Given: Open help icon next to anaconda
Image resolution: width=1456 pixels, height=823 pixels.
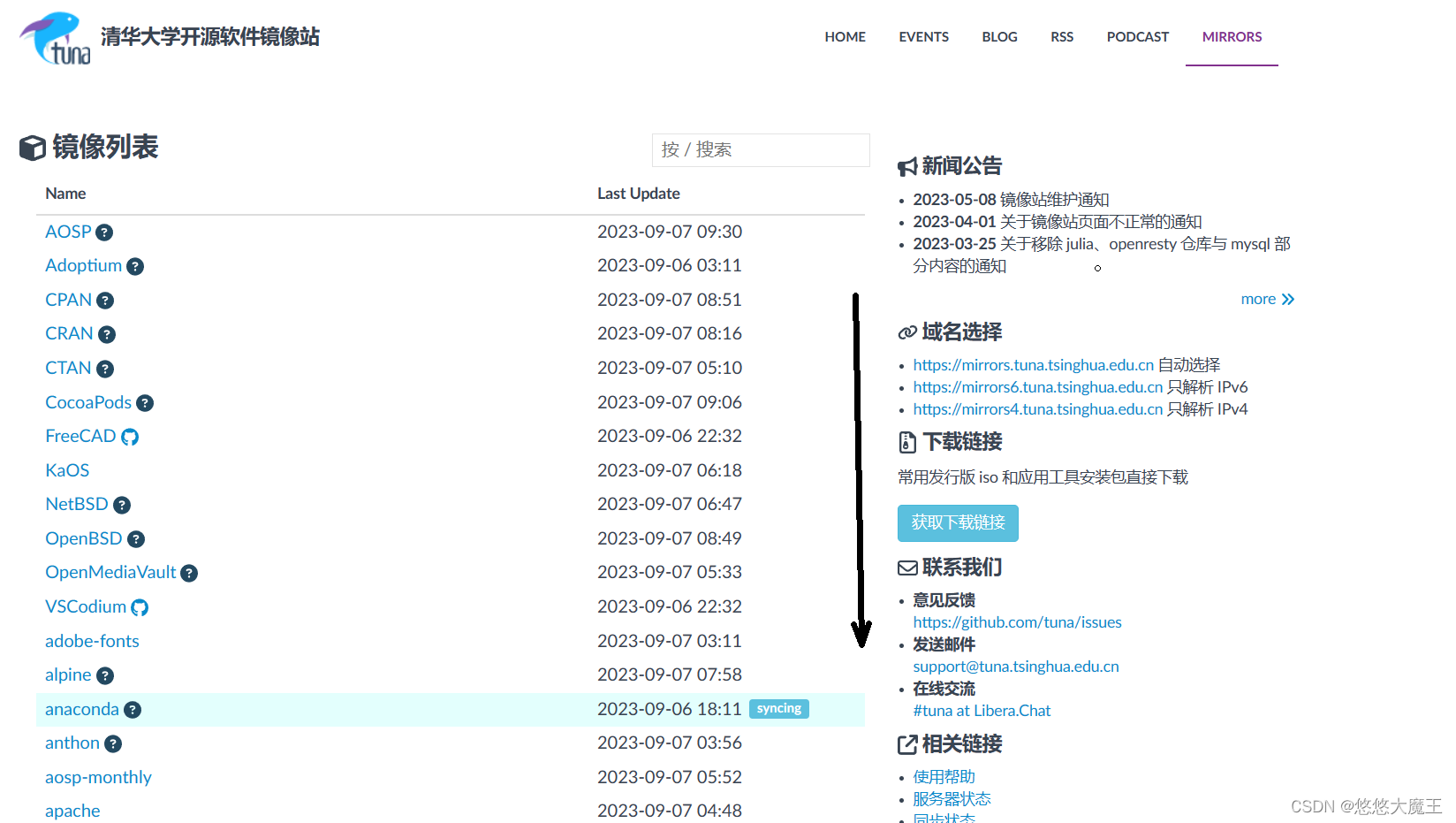Looking at the screenshot, I should [x=133, y=710].
